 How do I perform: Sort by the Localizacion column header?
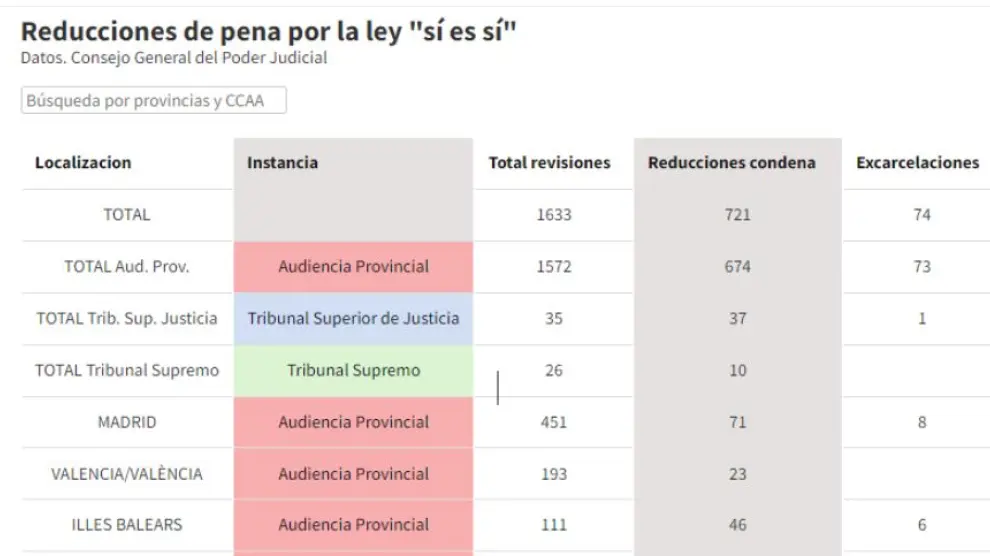83,163
